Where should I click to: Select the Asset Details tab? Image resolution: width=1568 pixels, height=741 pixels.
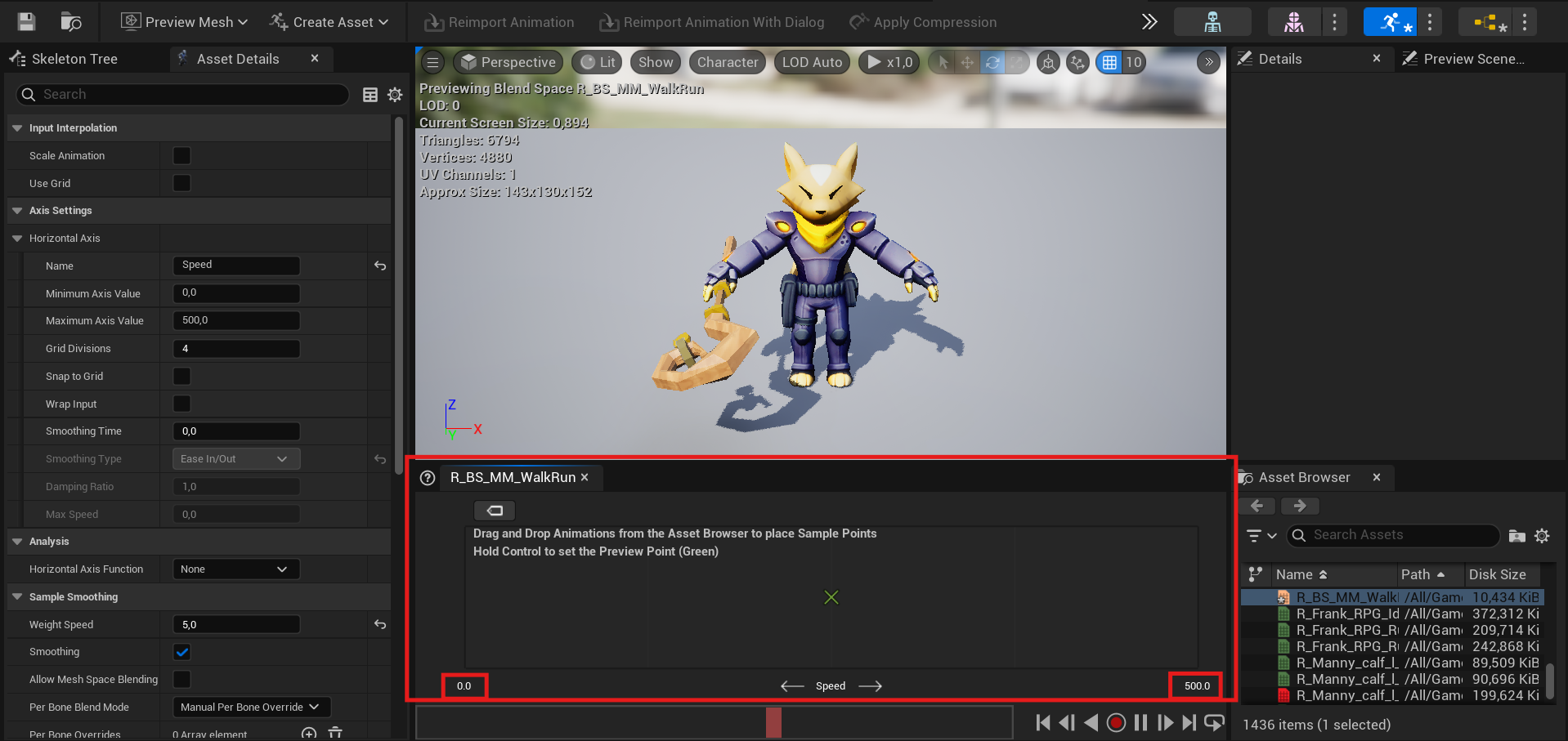point(238,59)
